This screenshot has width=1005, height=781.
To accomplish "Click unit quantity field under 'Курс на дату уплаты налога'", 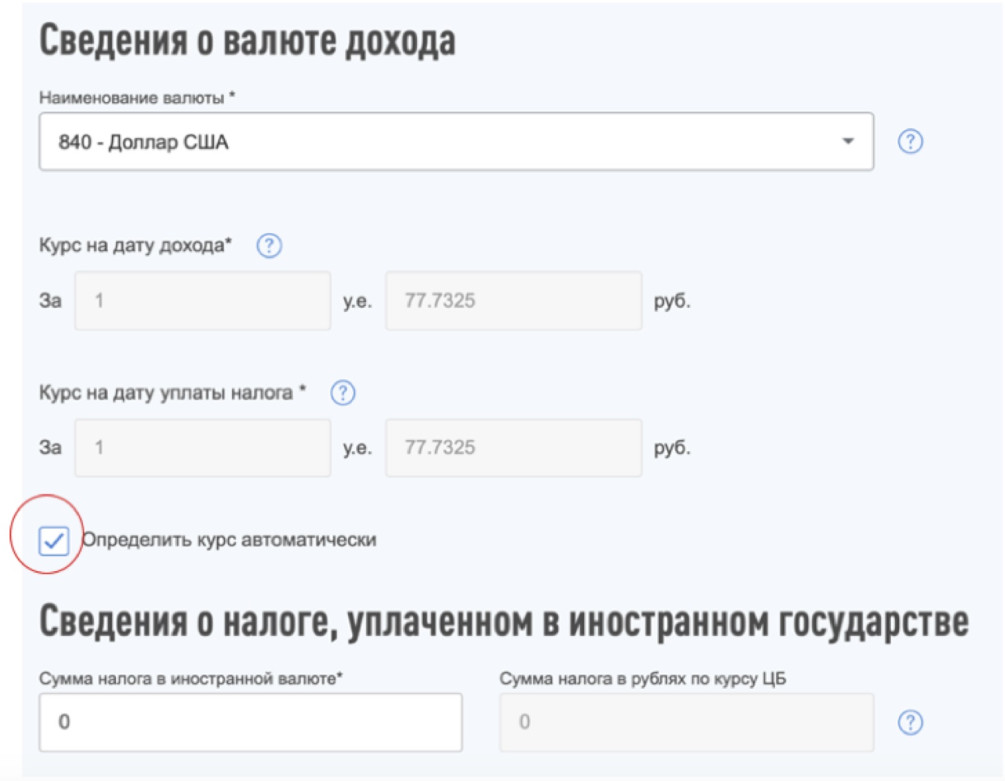I will (x=203, y=447).
